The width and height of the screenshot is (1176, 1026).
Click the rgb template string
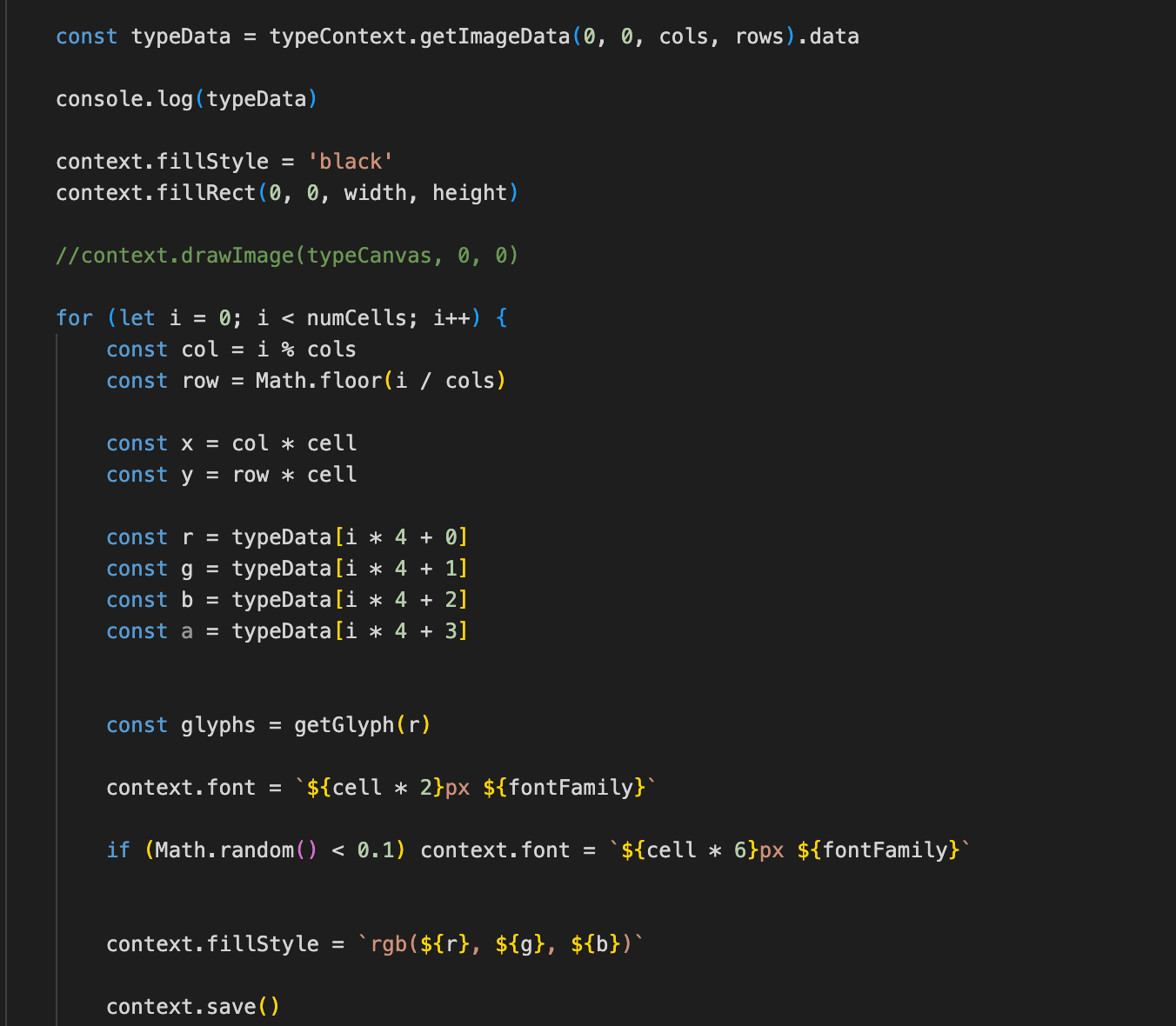click(x=501, y=944)
